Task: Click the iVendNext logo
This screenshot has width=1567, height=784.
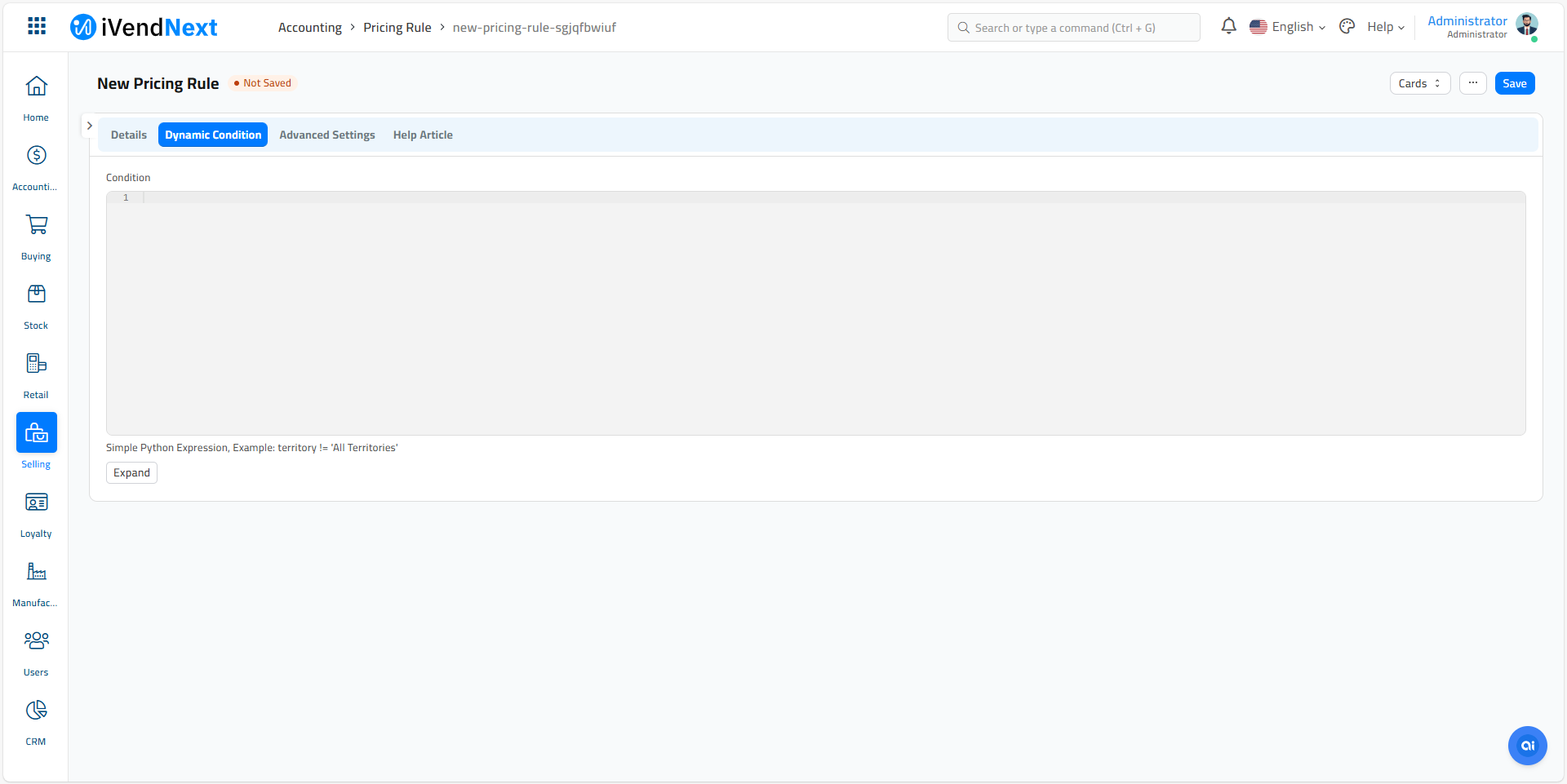Action: [144, 27]
